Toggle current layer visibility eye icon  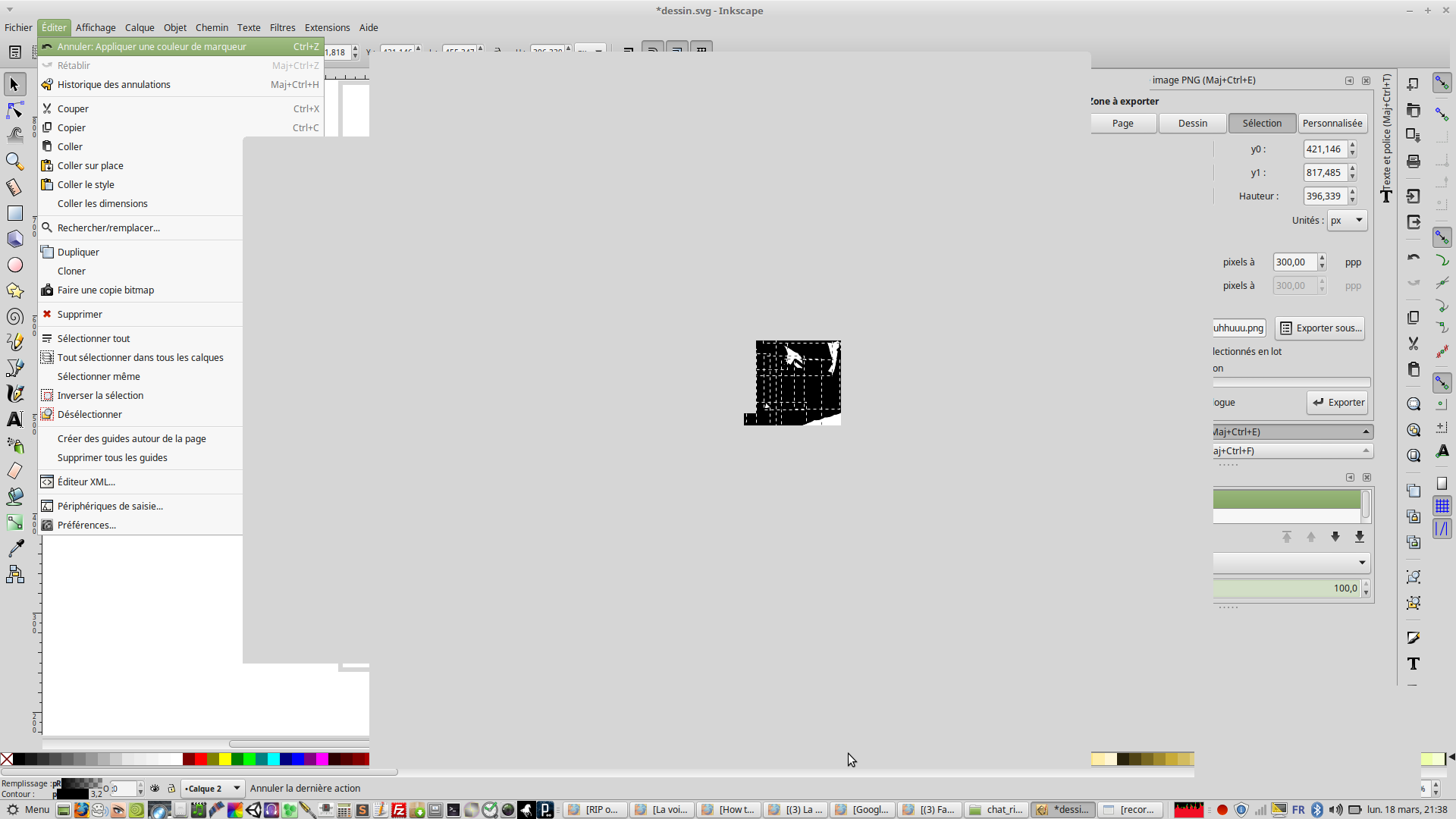click(x=155, y=789)
